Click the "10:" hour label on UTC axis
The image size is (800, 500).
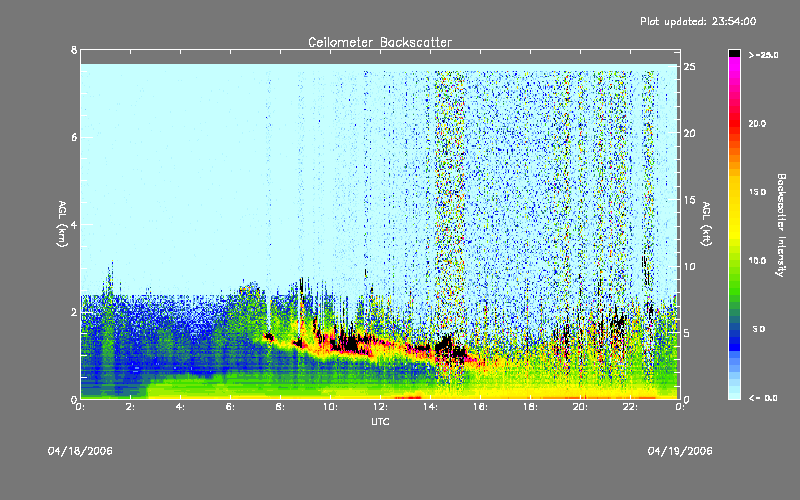(330, 407)
